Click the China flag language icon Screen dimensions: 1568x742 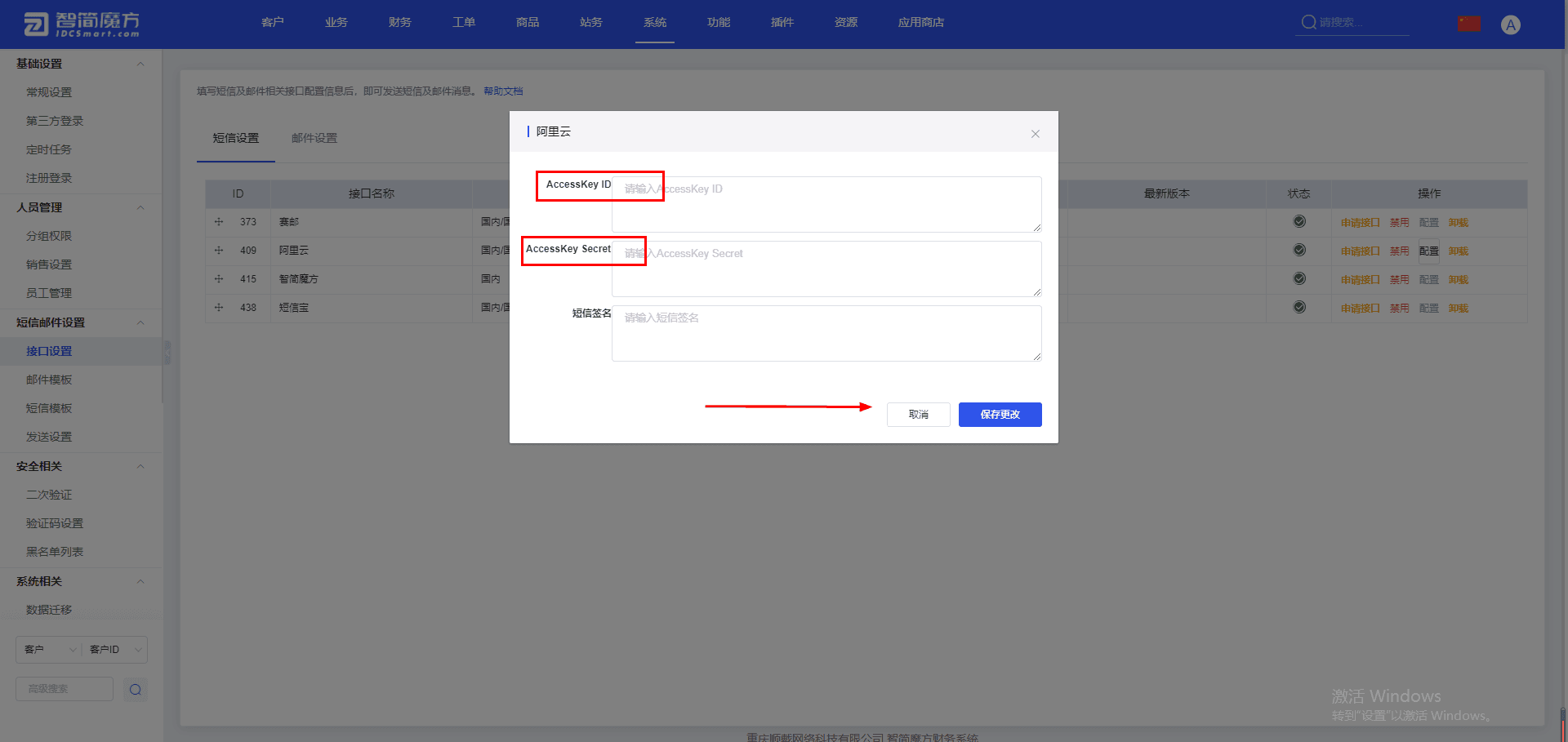1469,24
